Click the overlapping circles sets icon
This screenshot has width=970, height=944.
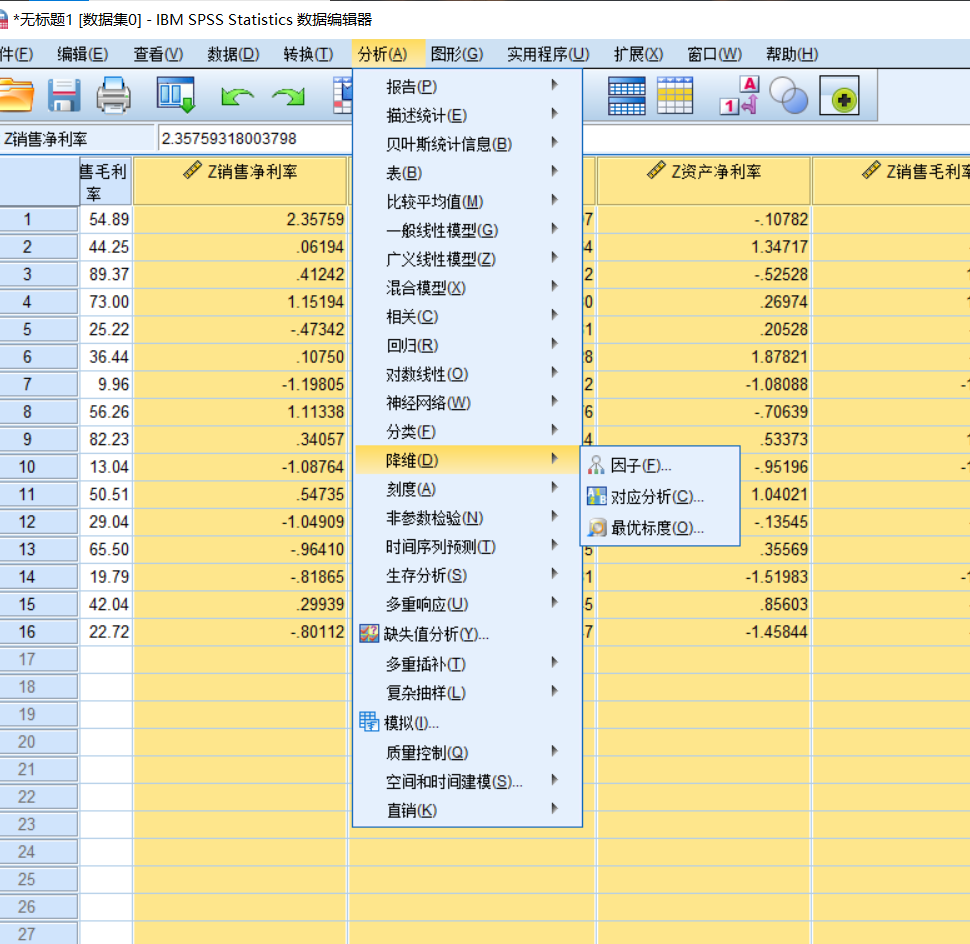[788, 96]
